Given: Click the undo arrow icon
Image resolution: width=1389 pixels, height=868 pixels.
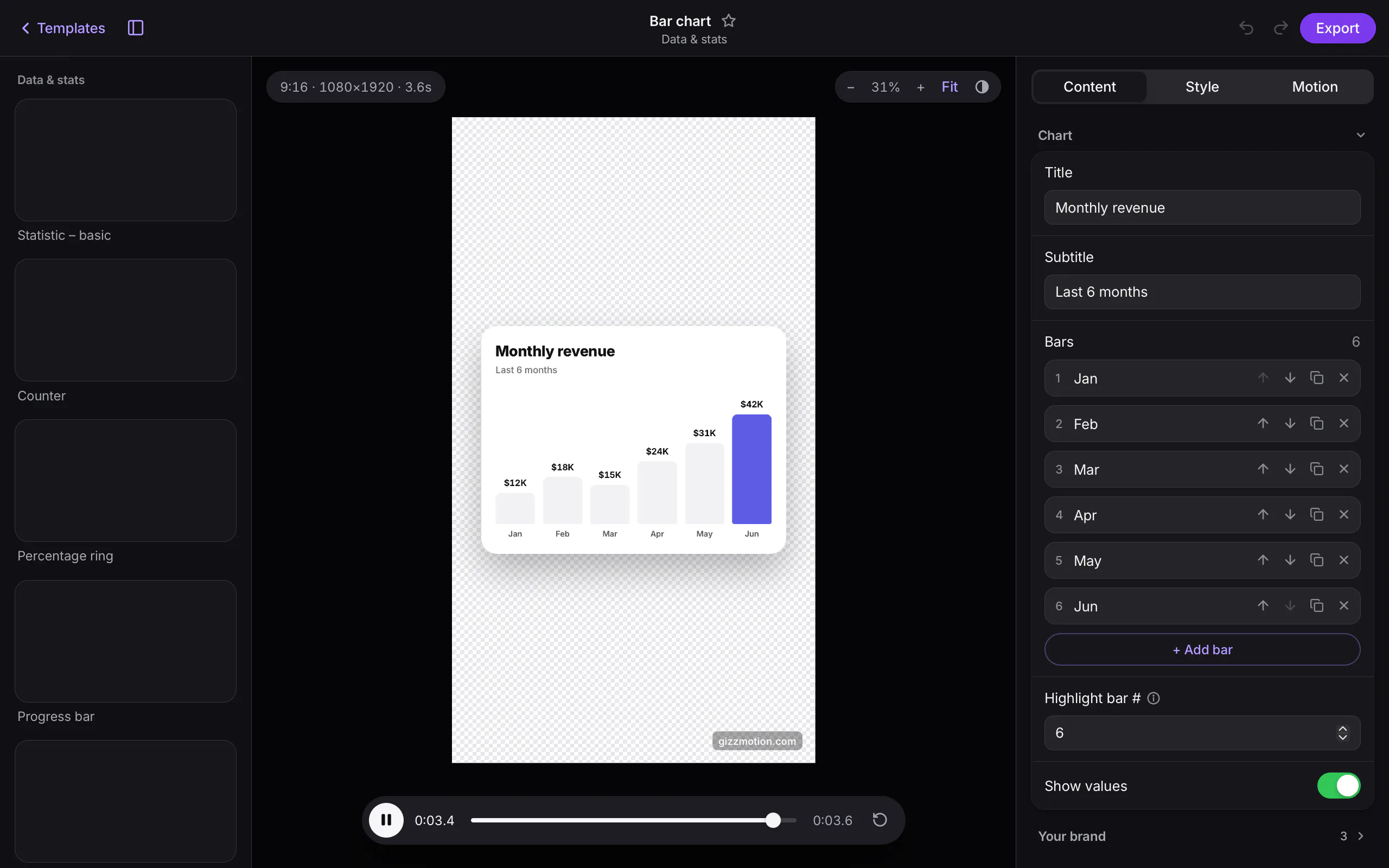Looking at the screenshot, I should 1246,28.
